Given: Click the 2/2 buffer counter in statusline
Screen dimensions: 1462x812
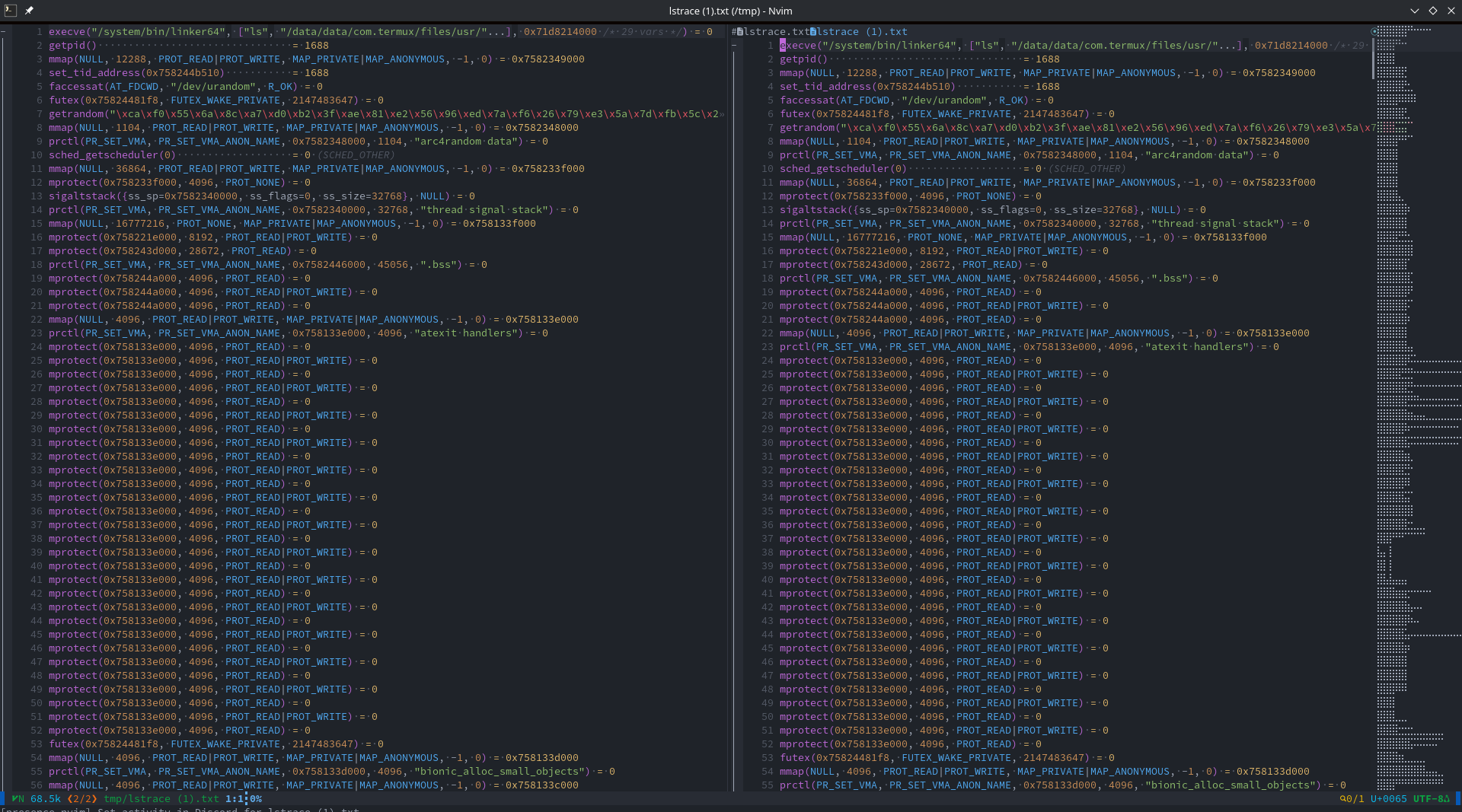Looking at the screenshot, I should coord(82,798).
